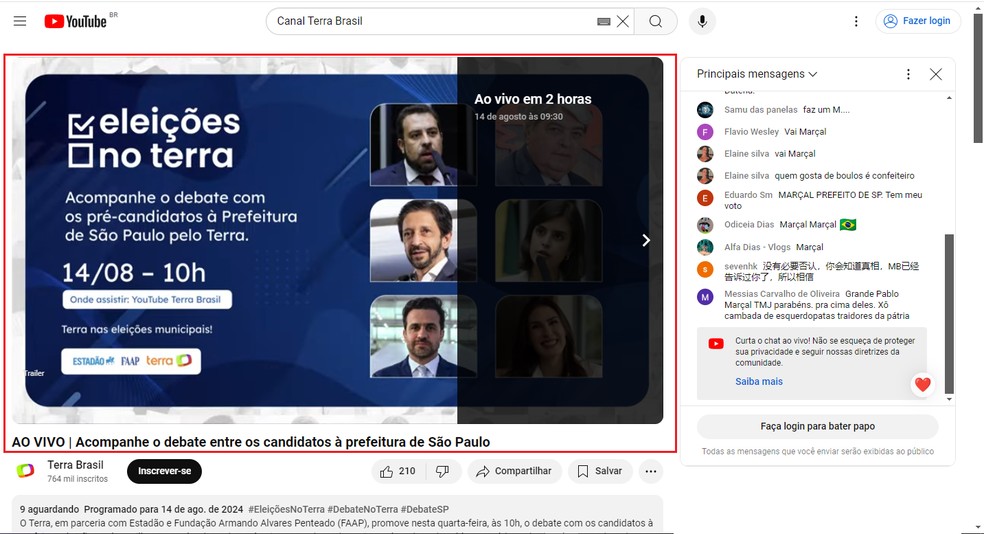This screenshot has width=984, height=534.
Task: Click the magnifier search button
Action: [x=656, y=21]
